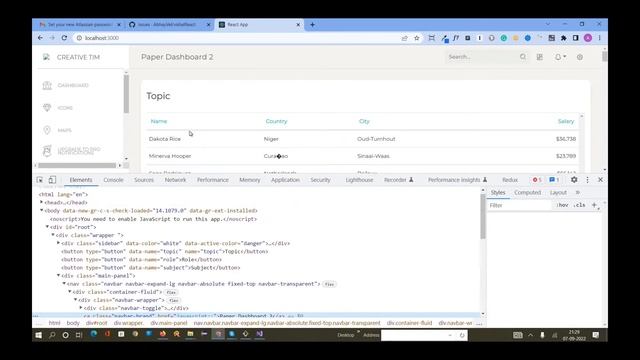Collapse the div class main-panel node
The width and height of the screenshot is (640, 360).
coord(58,276)
